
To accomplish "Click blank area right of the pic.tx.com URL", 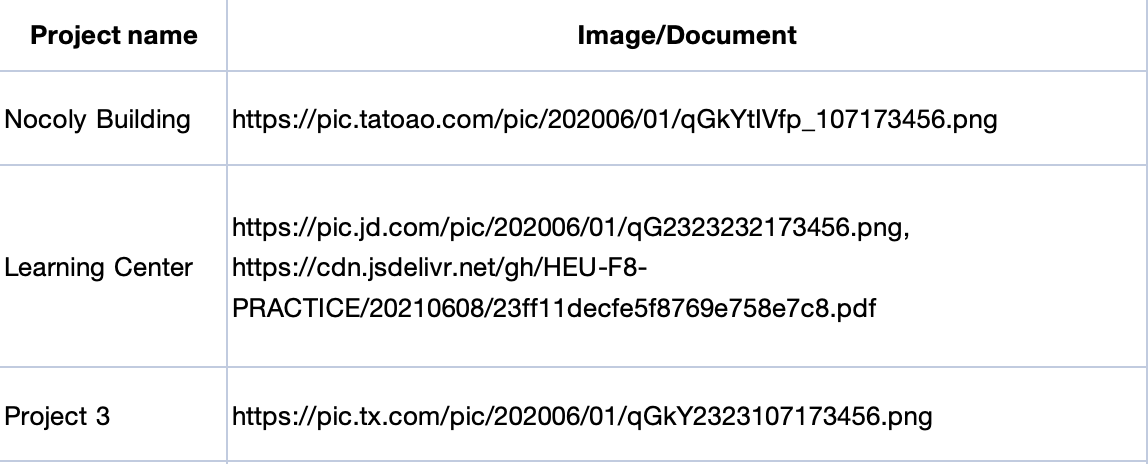I will pos(1038,416).
